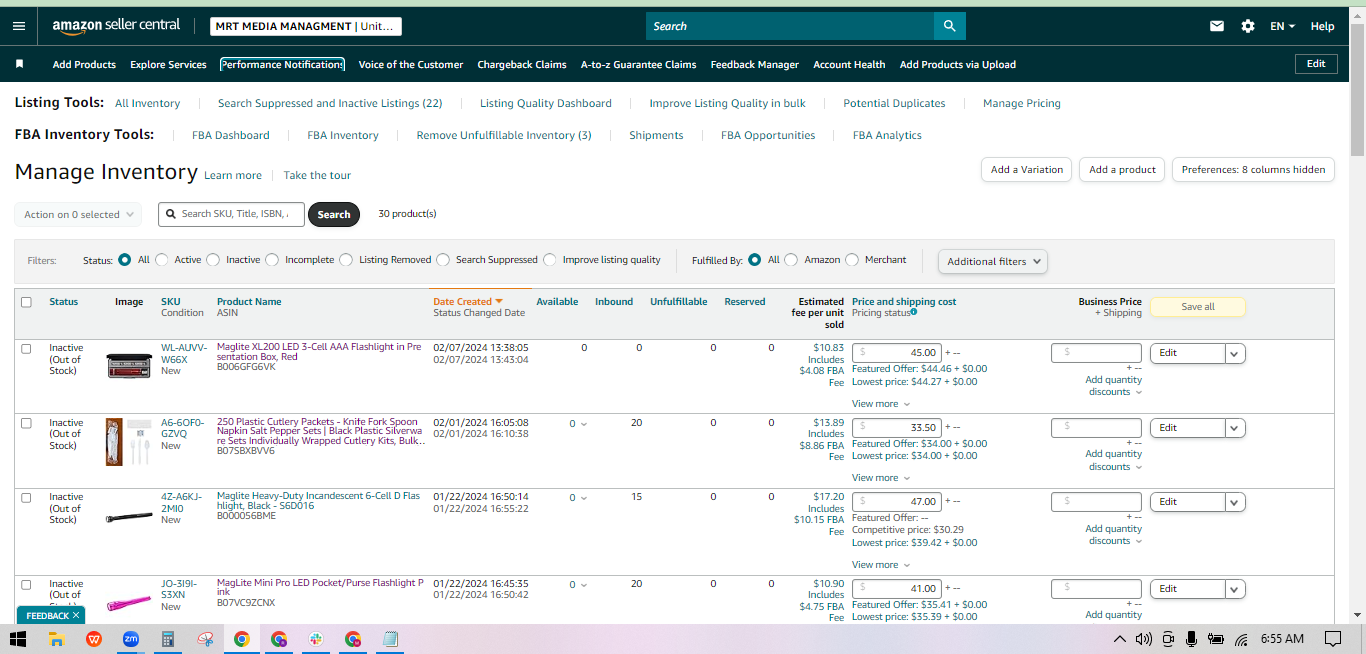Open the Manage Pricing link

point(1022,103)
